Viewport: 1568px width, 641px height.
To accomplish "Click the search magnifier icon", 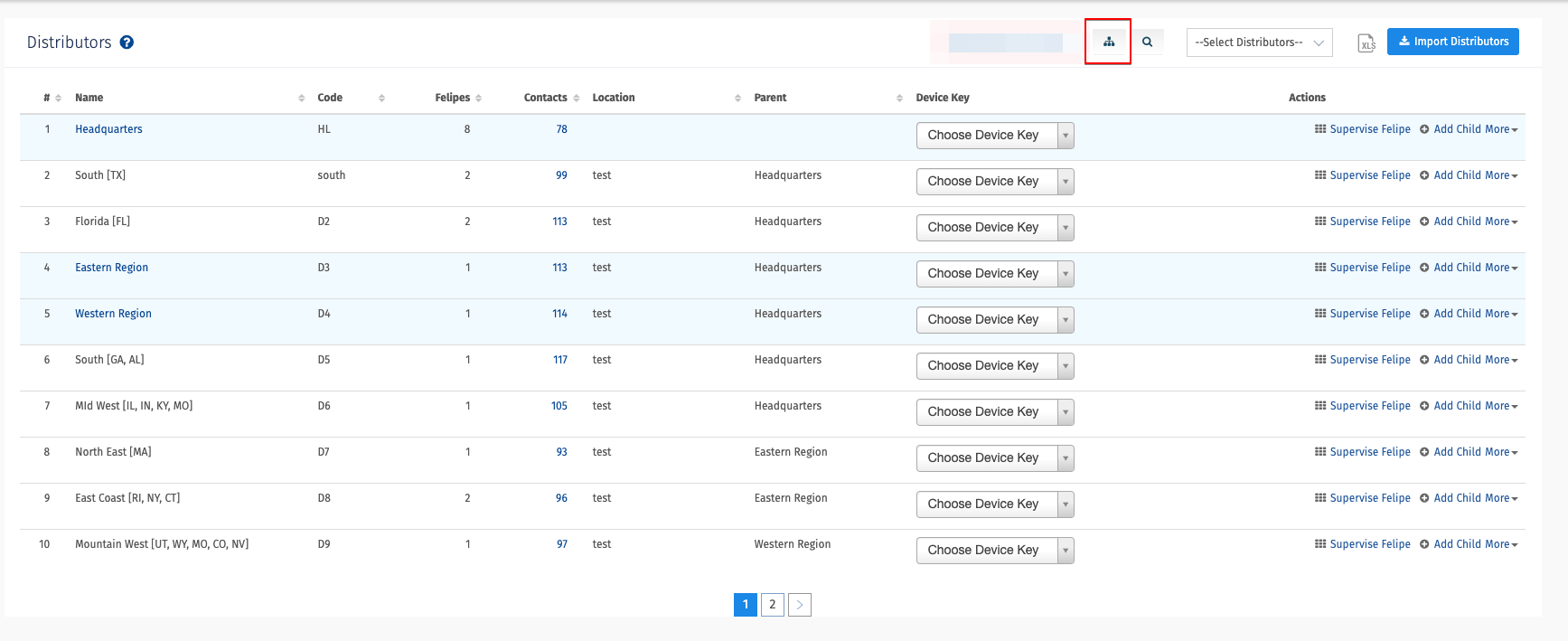I will click(x=1147, y=42).
